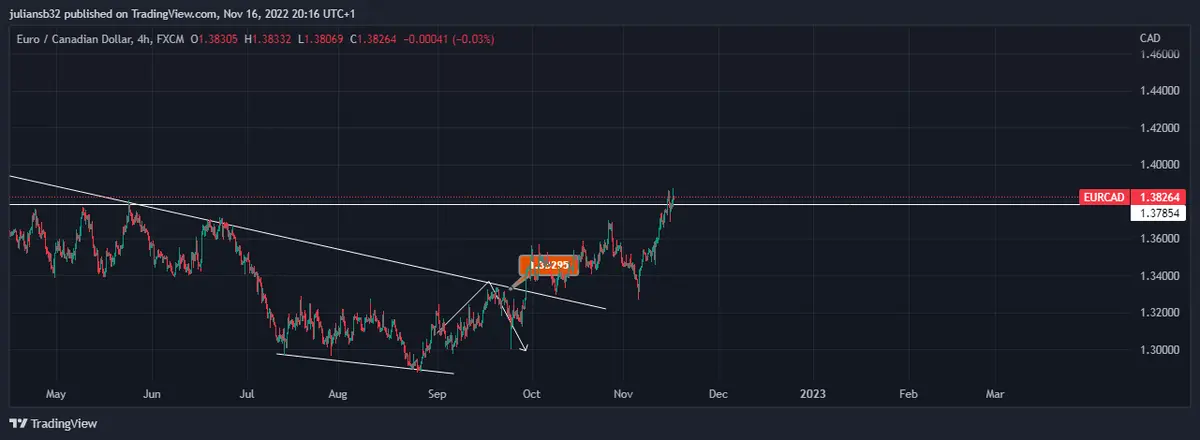
Task: Click the Nov label on the time axis
Action: tap(623, 394)
